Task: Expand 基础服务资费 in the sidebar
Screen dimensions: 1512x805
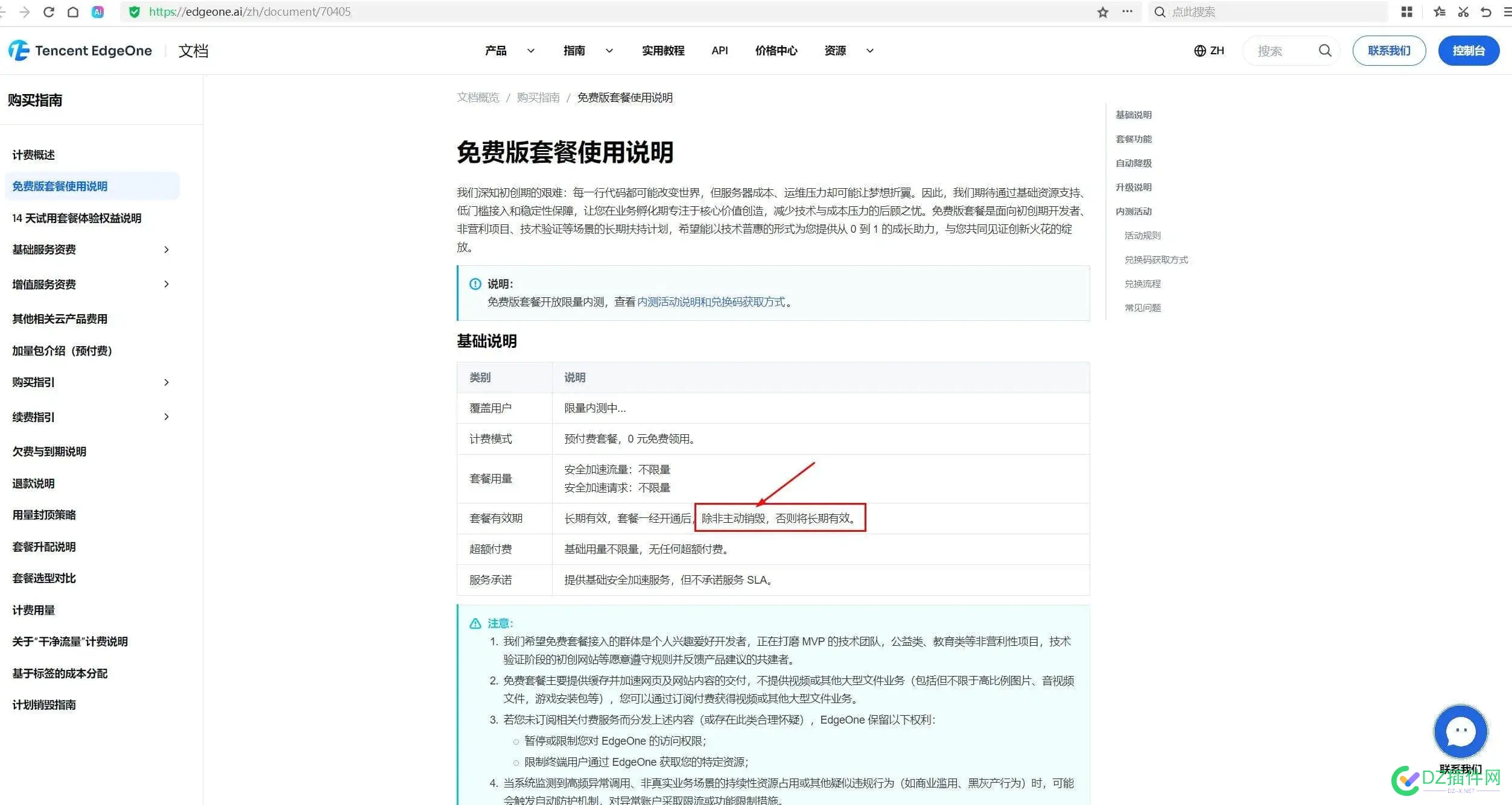Action: pos(167,250)
